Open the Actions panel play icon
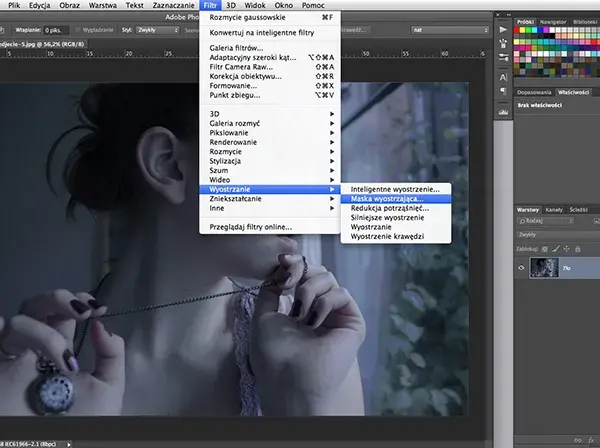 (503, 29)
